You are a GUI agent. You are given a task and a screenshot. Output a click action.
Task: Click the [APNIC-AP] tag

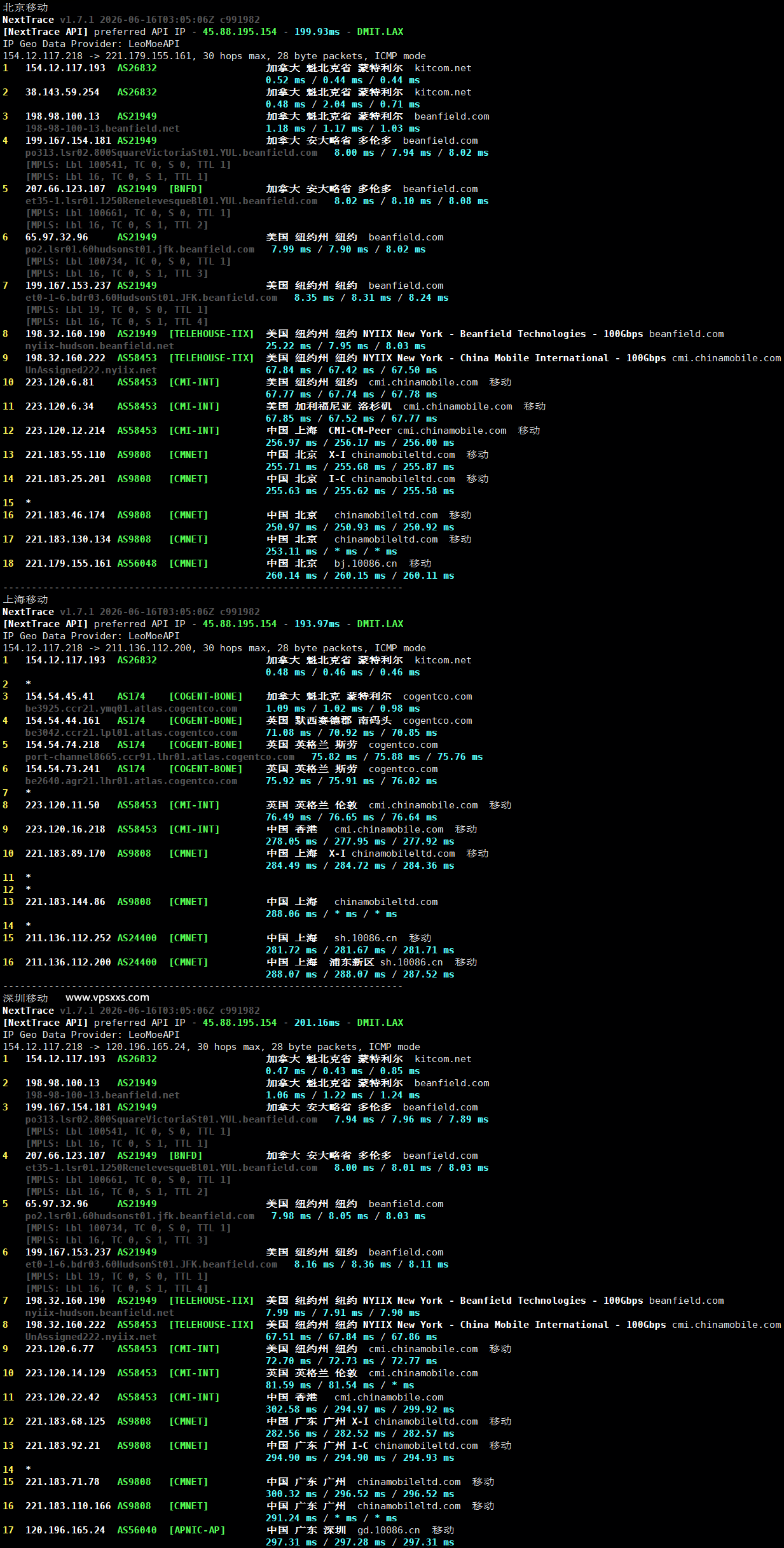[x=197, y=1530]
